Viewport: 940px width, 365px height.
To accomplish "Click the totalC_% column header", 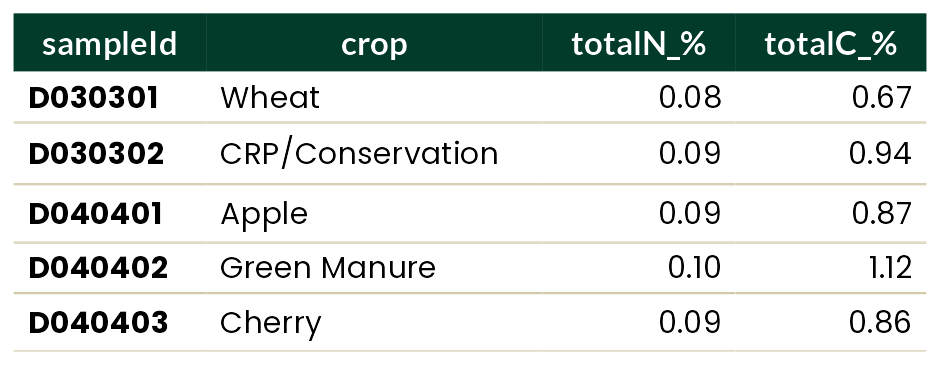I will click(831, 44).
